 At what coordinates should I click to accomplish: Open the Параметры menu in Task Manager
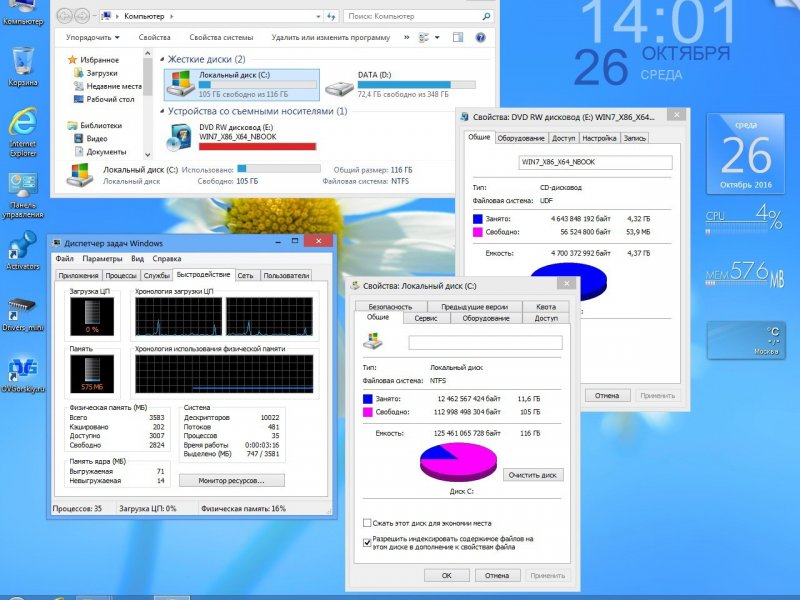point(103,259)
